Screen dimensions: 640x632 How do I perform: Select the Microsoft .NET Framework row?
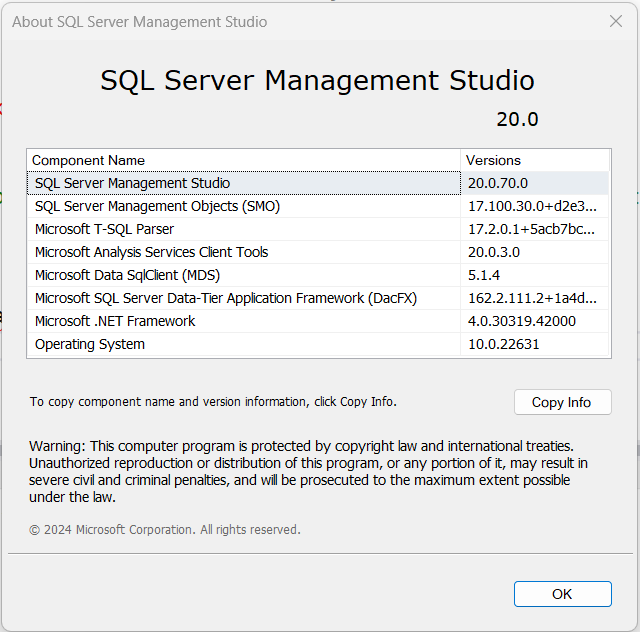[115, 321]
